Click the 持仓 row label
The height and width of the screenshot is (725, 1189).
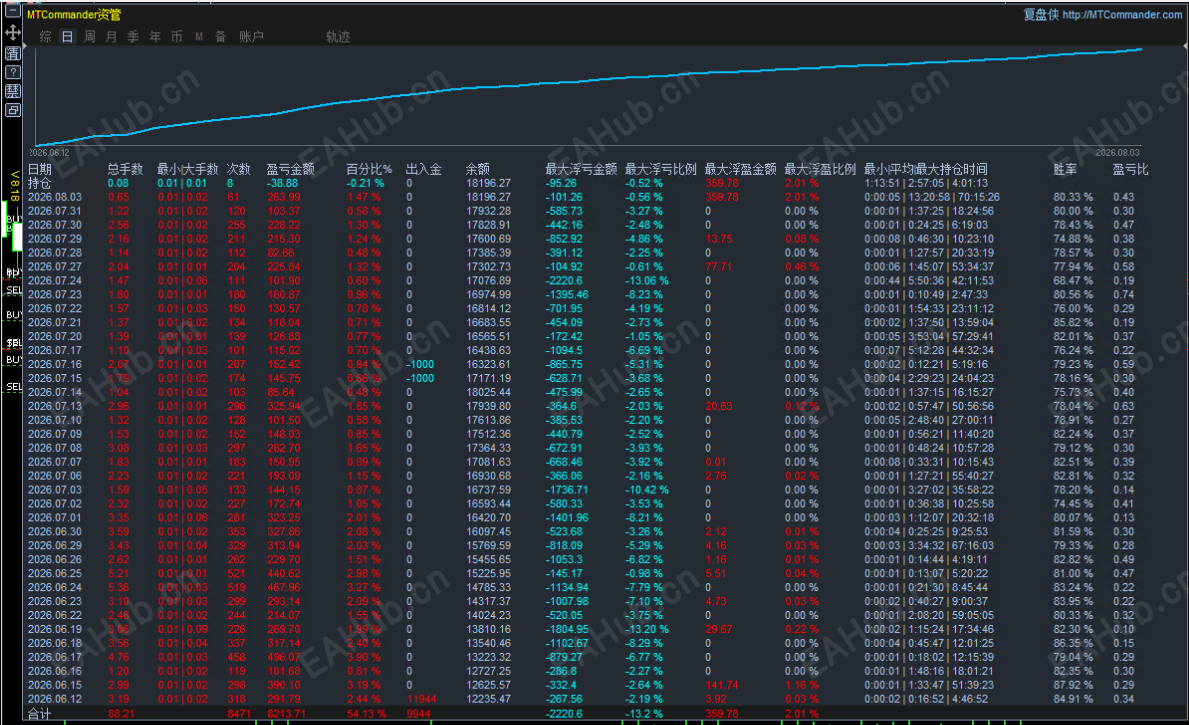pyautogui.click(x=40, y=183)
